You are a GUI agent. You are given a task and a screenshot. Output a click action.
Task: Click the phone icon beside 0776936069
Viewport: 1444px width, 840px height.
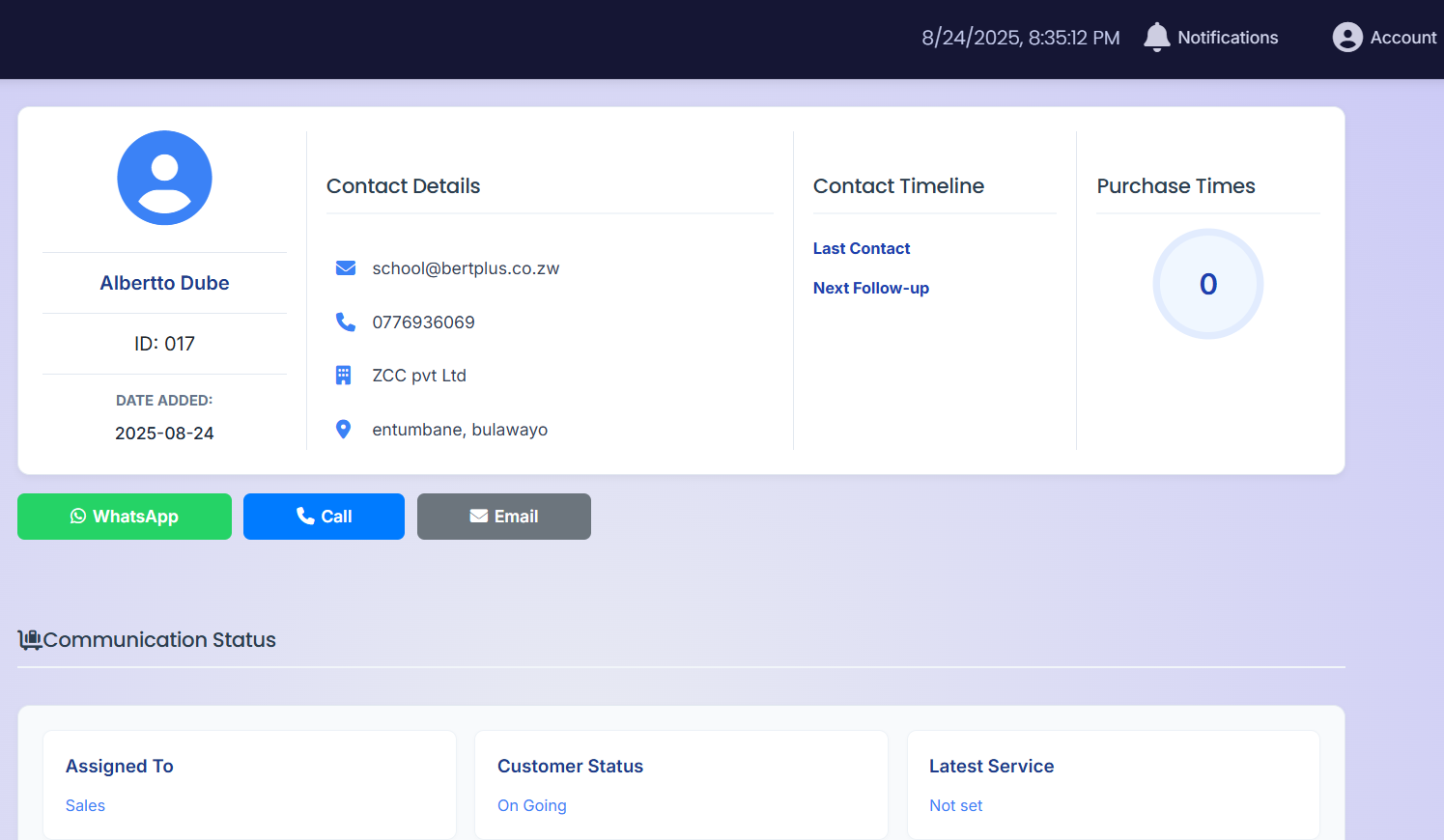coord(345,322)
